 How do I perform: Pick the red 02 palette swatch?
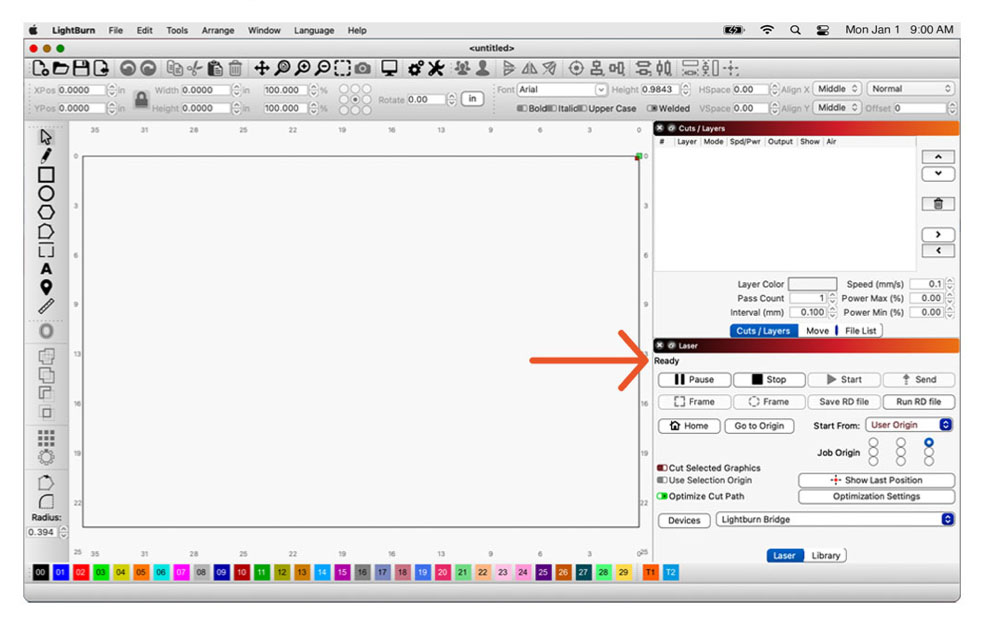(81, 573)
